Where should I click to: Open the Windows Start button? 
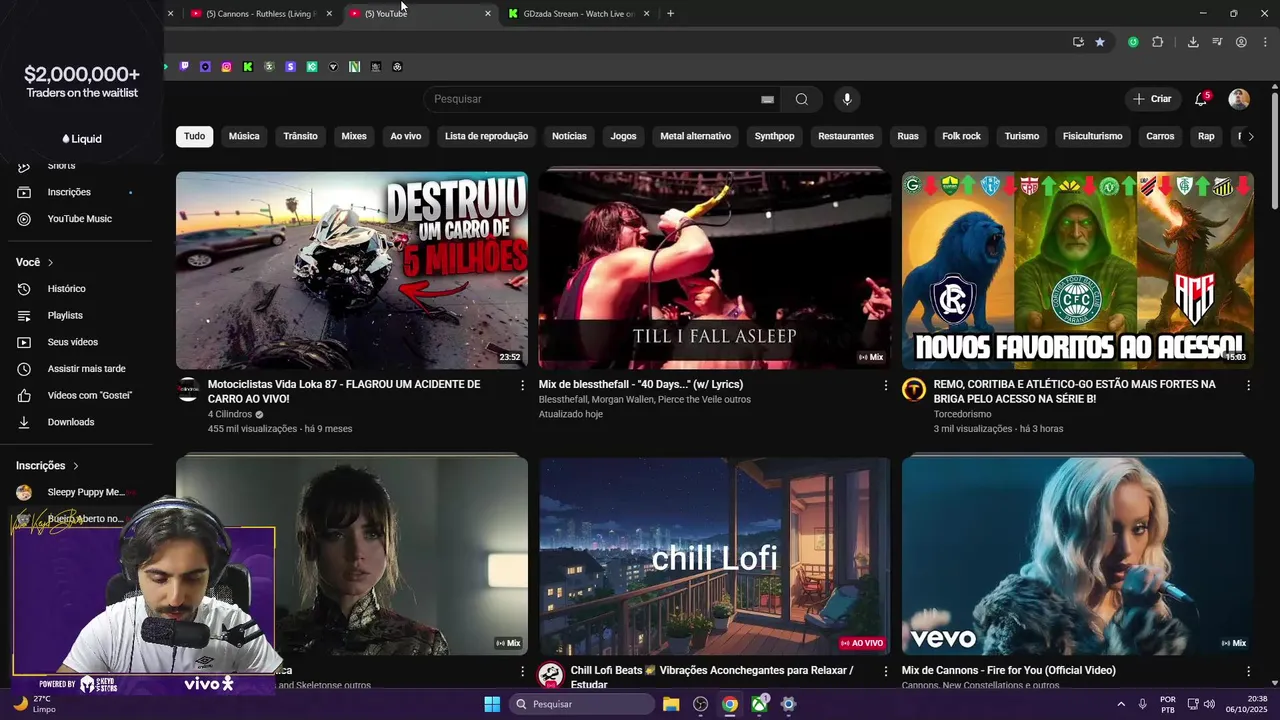[492, 704]
